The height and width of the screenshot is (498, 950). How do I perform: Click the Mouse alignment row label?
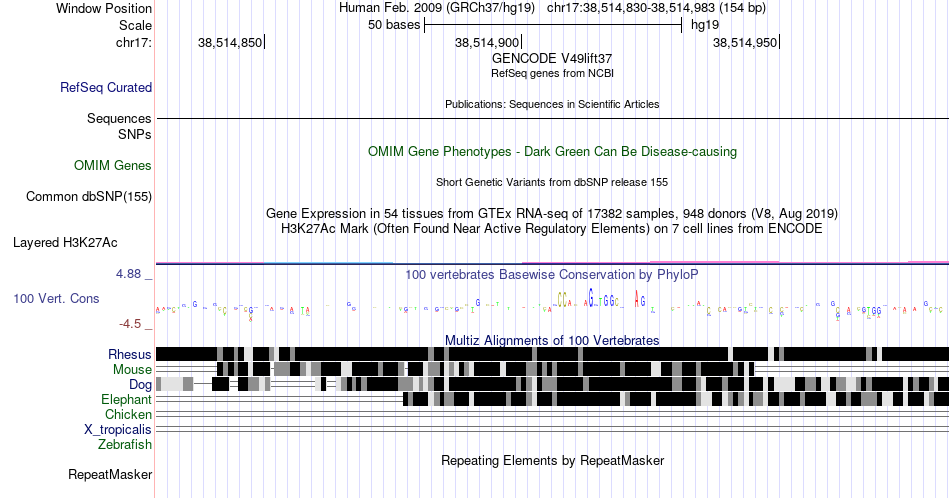point(132,370)
